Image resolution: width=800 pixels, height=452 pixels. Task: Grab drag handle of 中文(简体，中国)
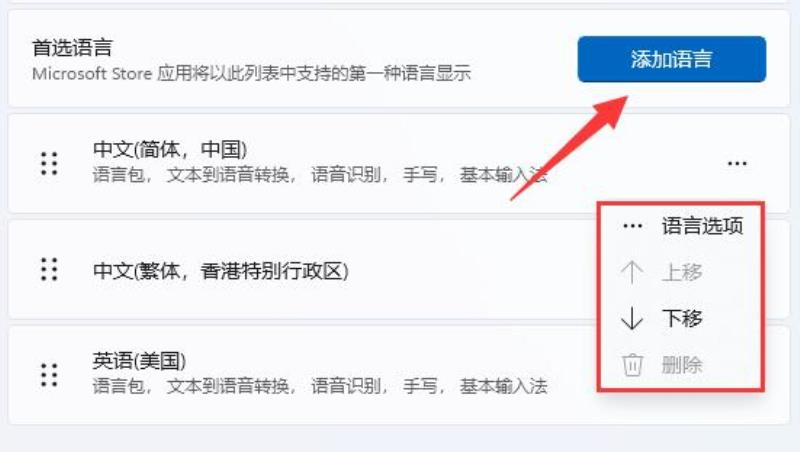(x=49, y=164)
